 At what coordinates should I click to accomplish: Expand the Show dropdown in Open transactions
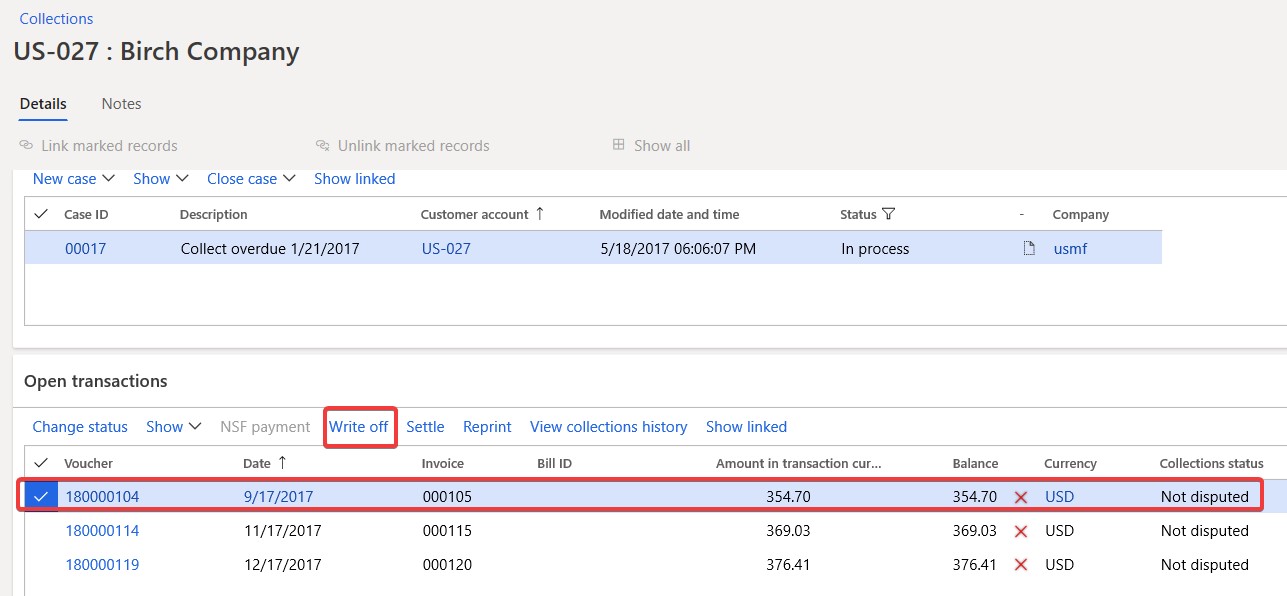(195, 427)
